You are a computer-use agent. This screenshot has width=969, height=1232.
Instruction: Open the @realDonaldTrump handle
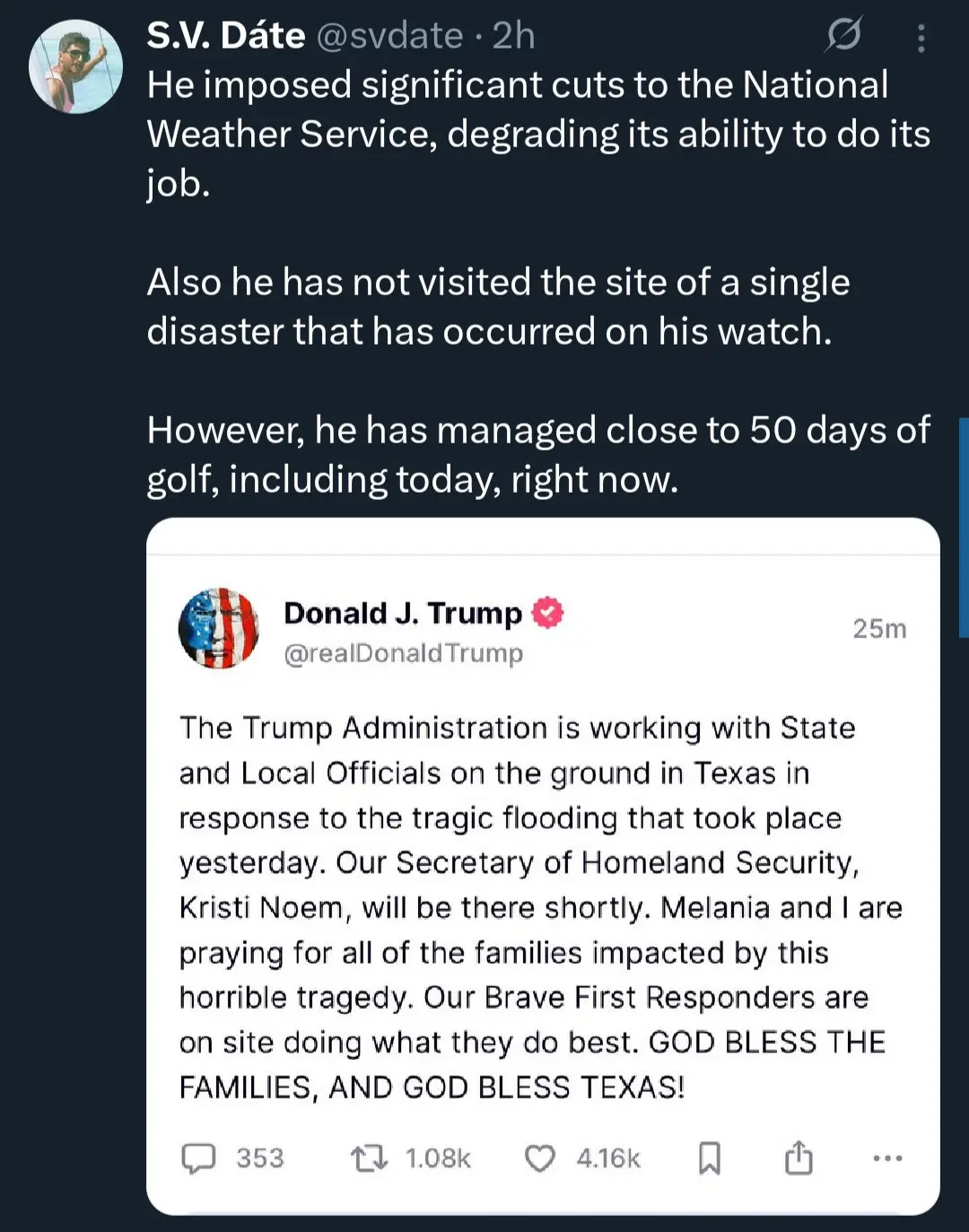tap(403, 653)
